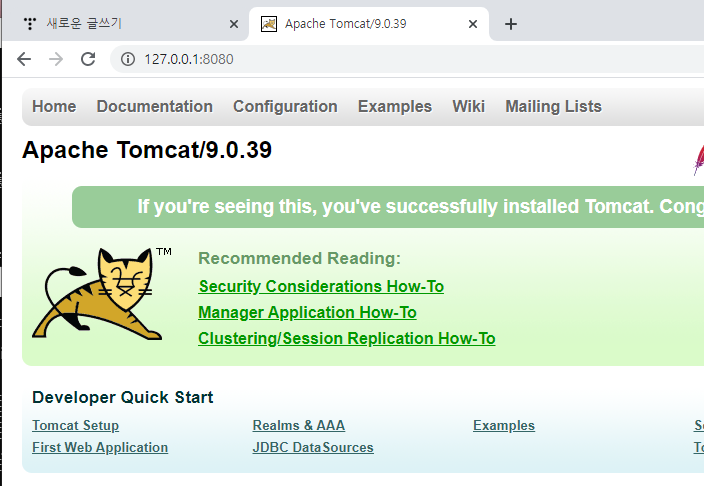
Task: Click the 새로운 글쓰기 tab favicon
Action: [30, 23]
